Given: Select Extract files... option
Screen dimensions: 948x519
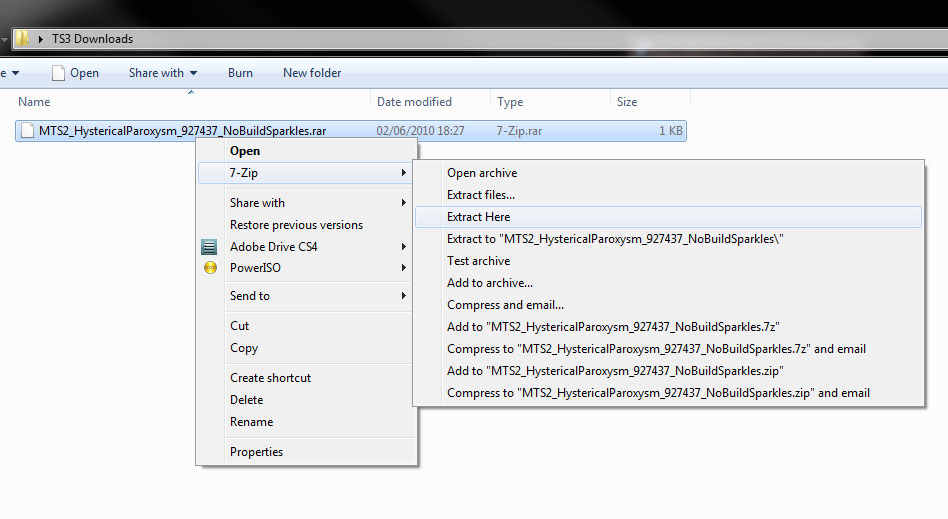Looking at the screenshot, I should 481,195.
